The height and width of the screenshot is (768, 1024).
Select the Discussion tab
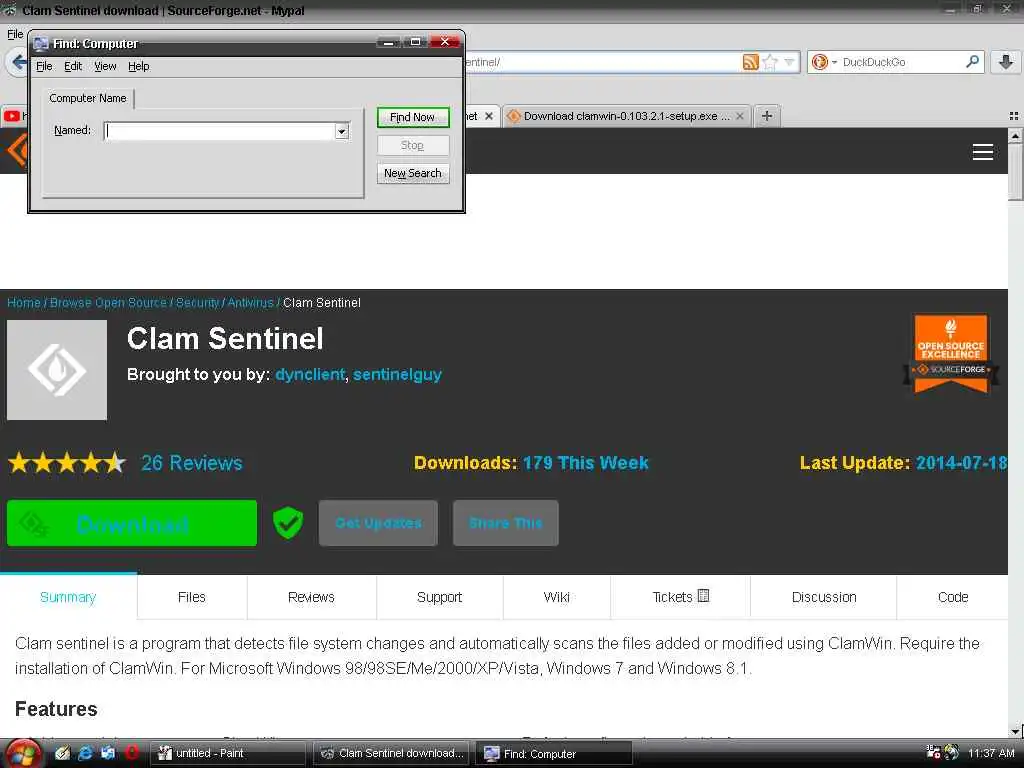coord(824,597)
